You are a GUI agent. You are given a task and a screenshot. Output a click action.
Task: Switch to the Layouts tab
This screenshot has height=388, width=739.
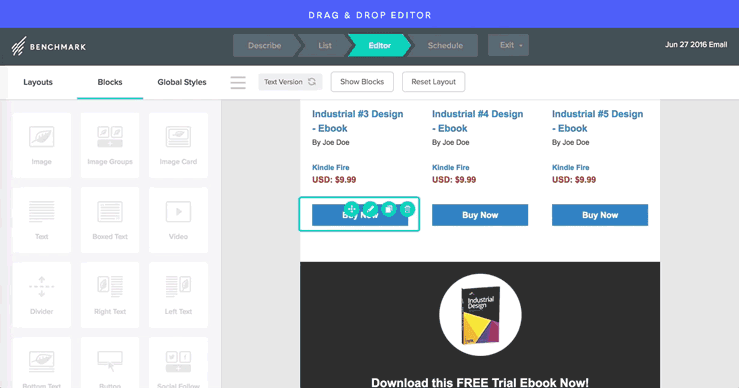pyautogui.click(x=38, y=82)
